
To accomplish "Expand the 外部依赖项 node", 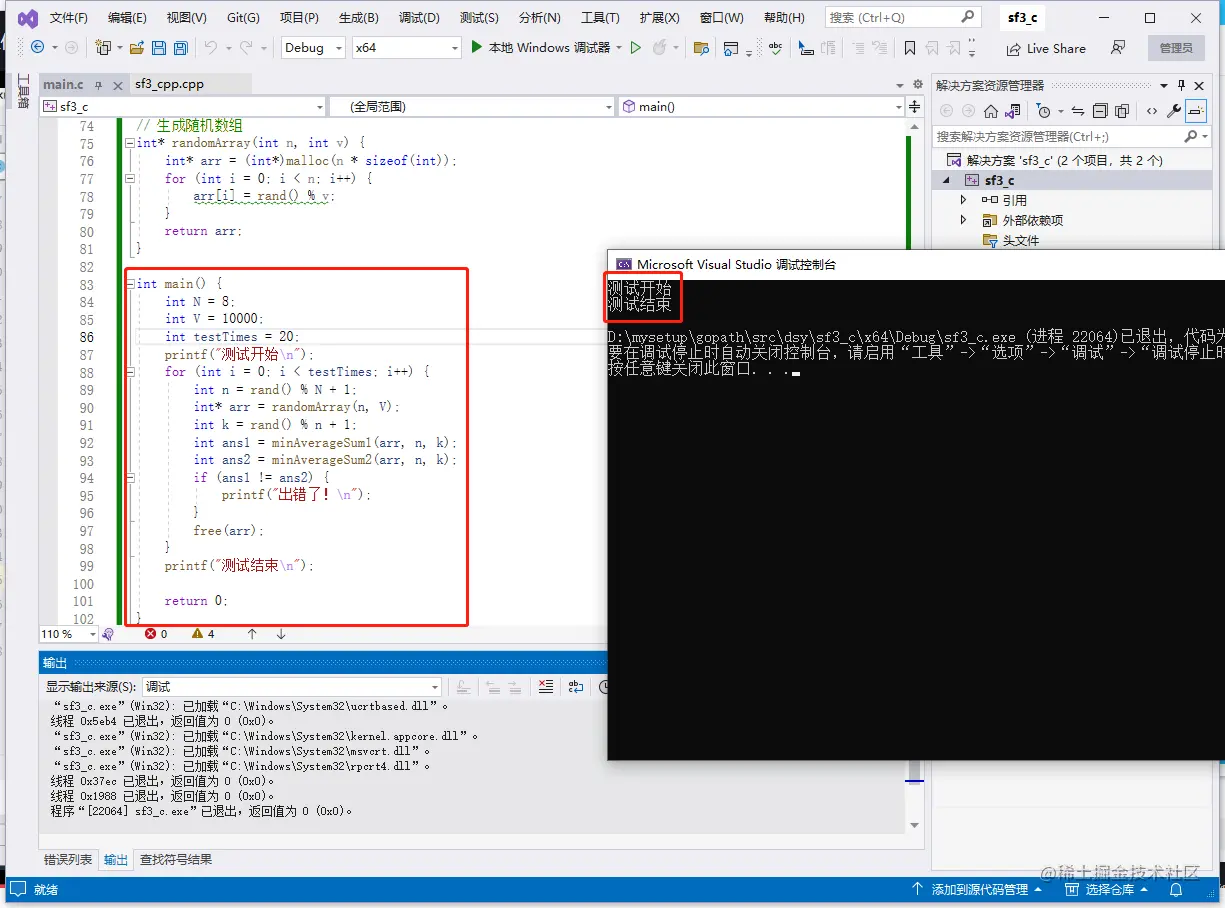I will [963, 220].
